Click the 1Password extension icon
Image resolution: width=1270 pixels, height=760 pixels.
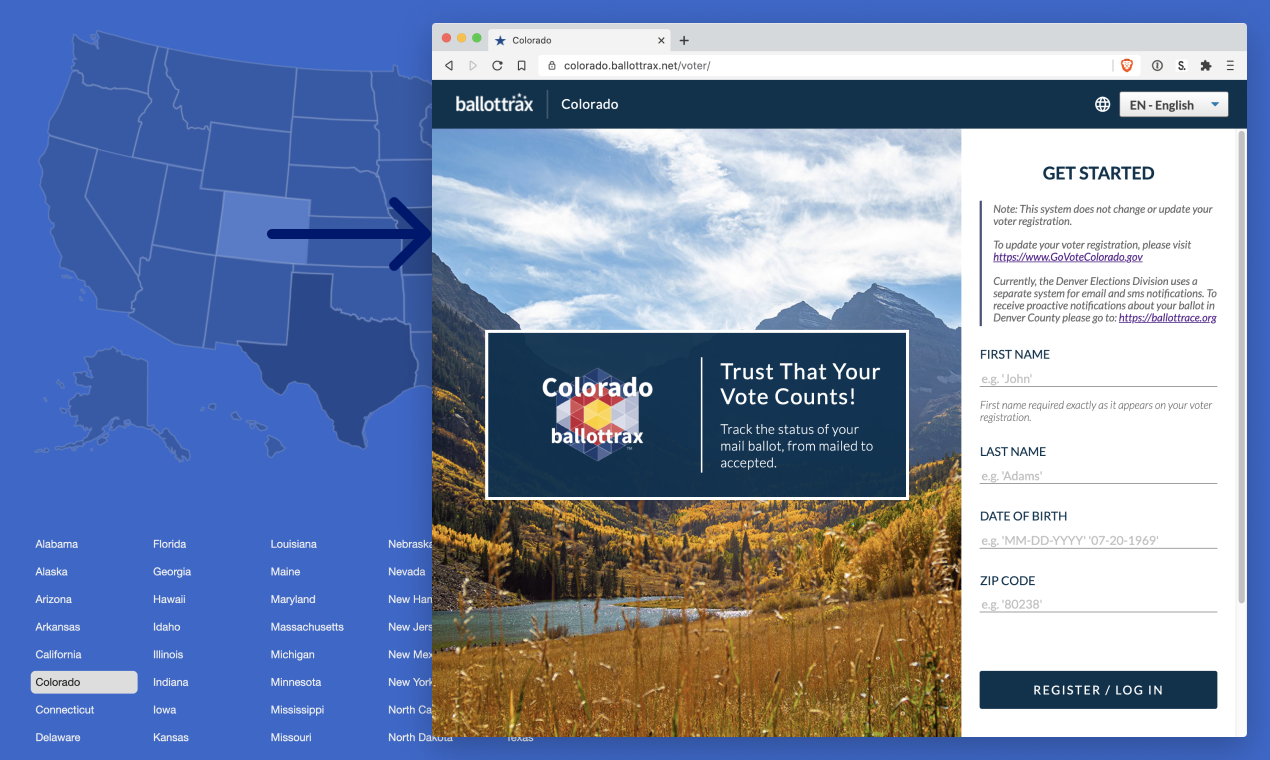click(x=1157, y=66)
